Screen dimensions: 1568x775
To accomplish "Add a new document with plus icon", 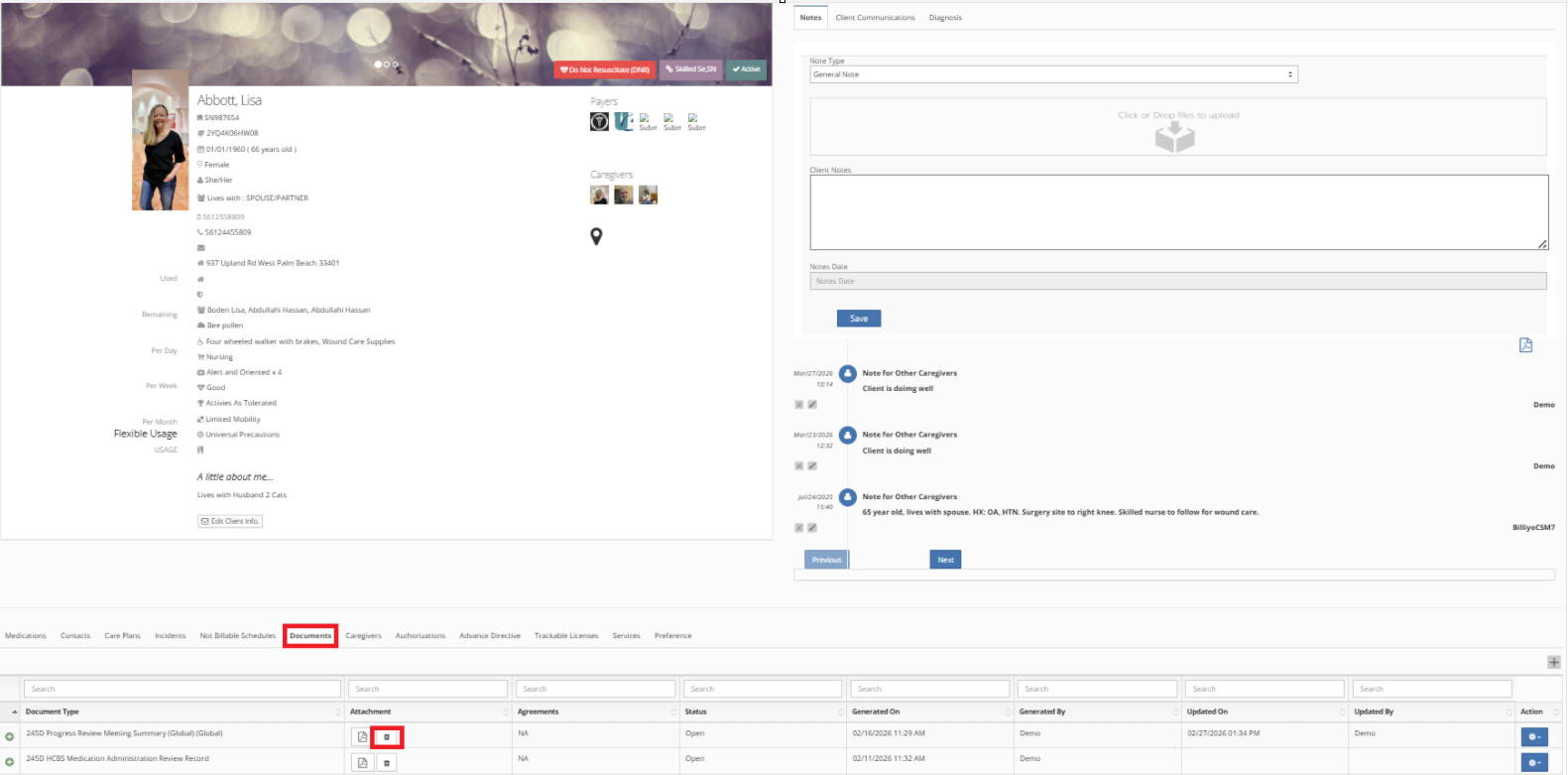I will pyautogui.click(x=1553, y=662).
